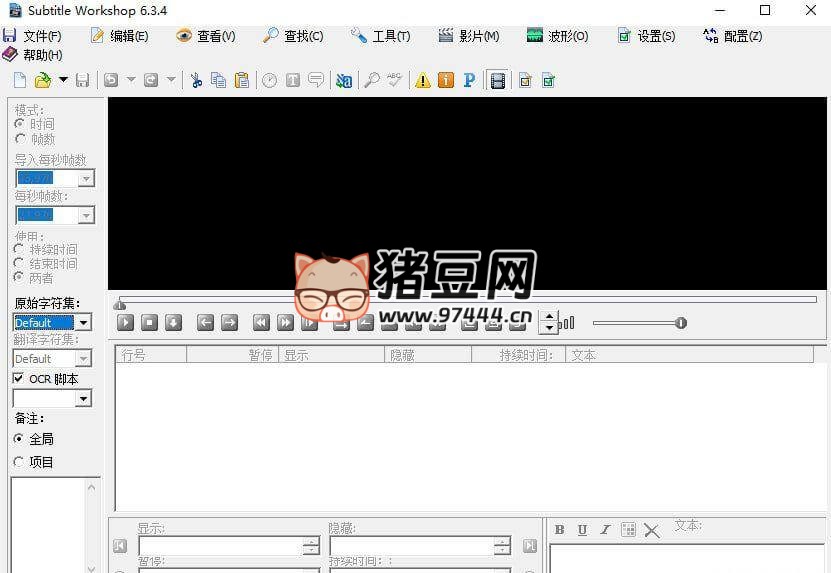The image size is (831, 573).
Task: Open the 查看(V) menu
Action: click(206, 36)
